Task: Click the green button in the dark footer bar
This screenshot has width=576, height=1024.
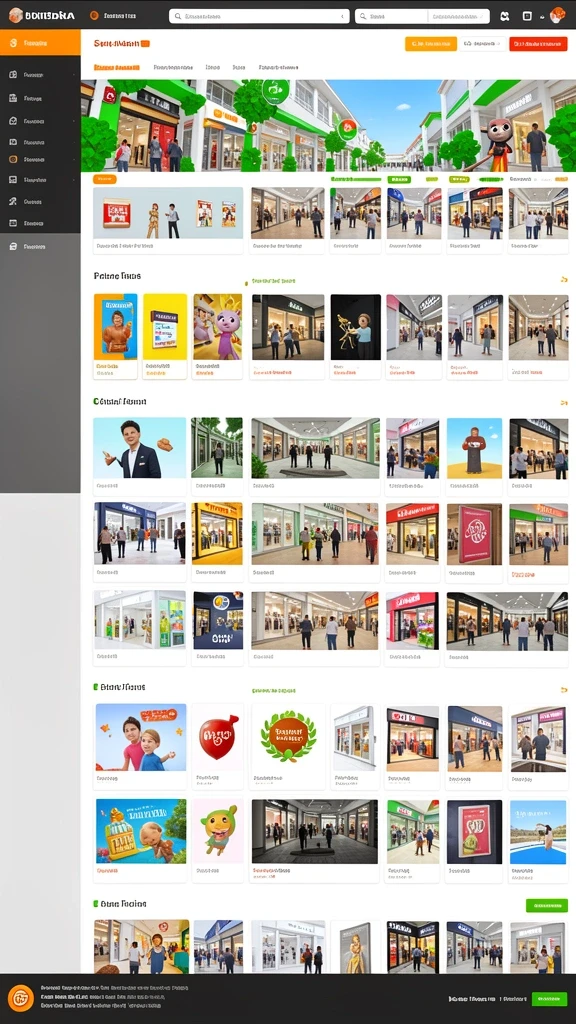Action: tap(549, 999)
